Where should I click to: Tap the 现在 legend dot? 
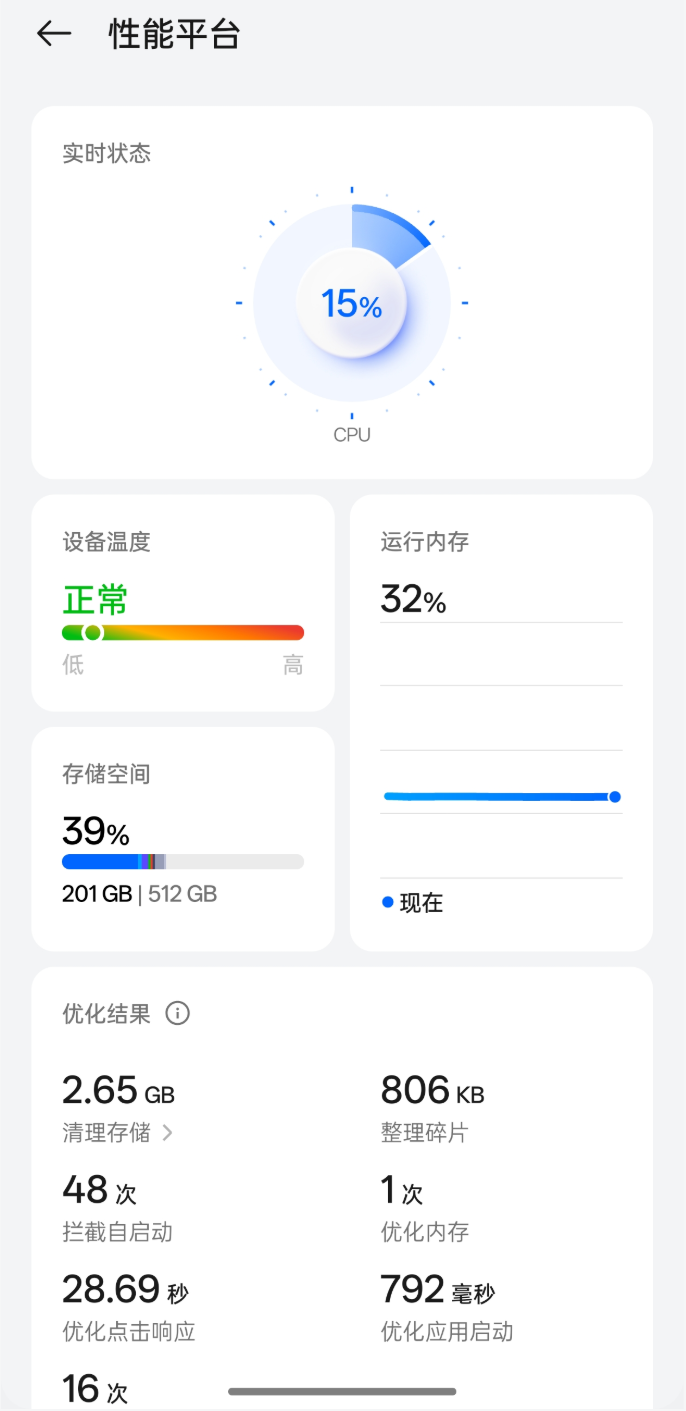[388, 902]
